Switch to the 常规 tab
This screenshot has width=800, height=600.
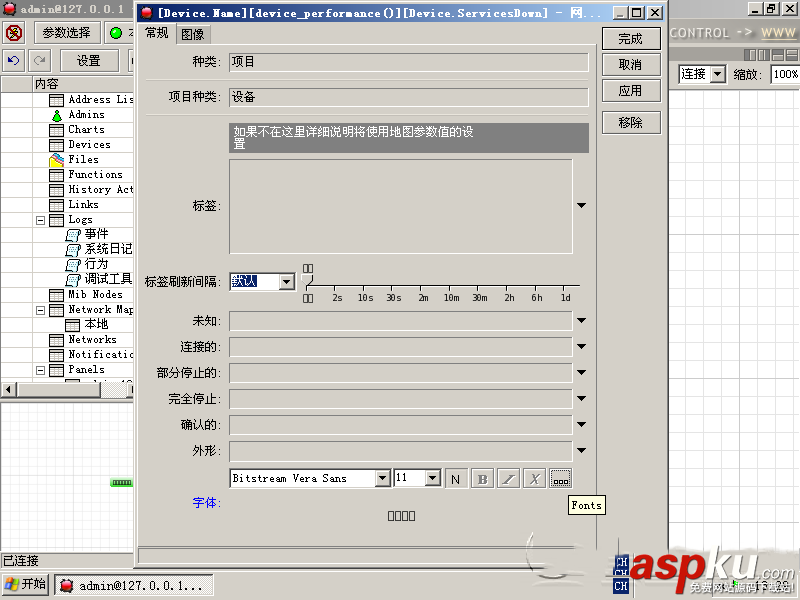156,33
